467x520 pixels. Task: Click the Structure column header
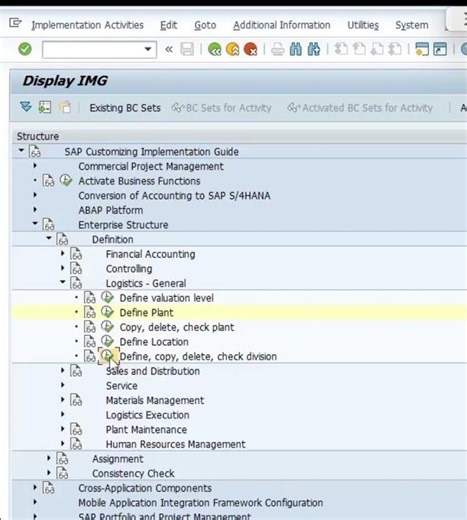click(x=38, y=136)
